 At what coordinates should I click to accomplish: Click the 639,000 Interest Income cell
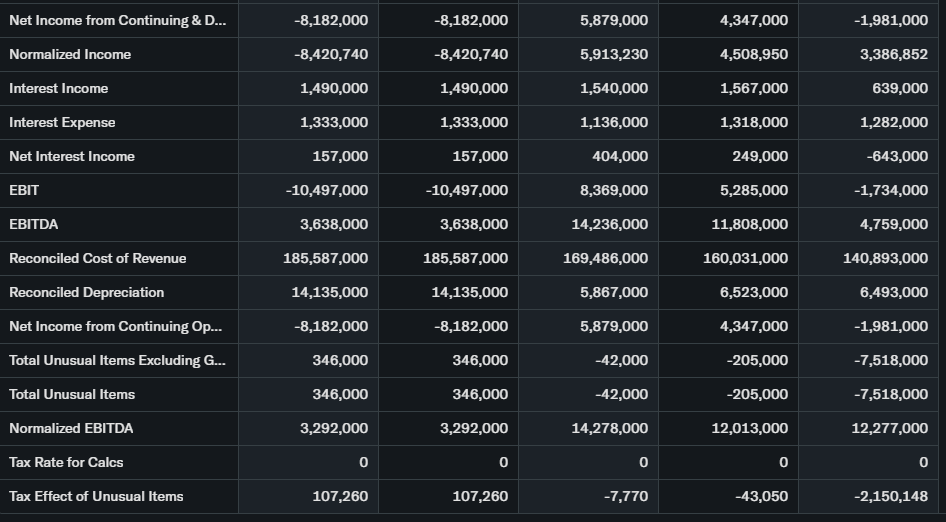900,88
